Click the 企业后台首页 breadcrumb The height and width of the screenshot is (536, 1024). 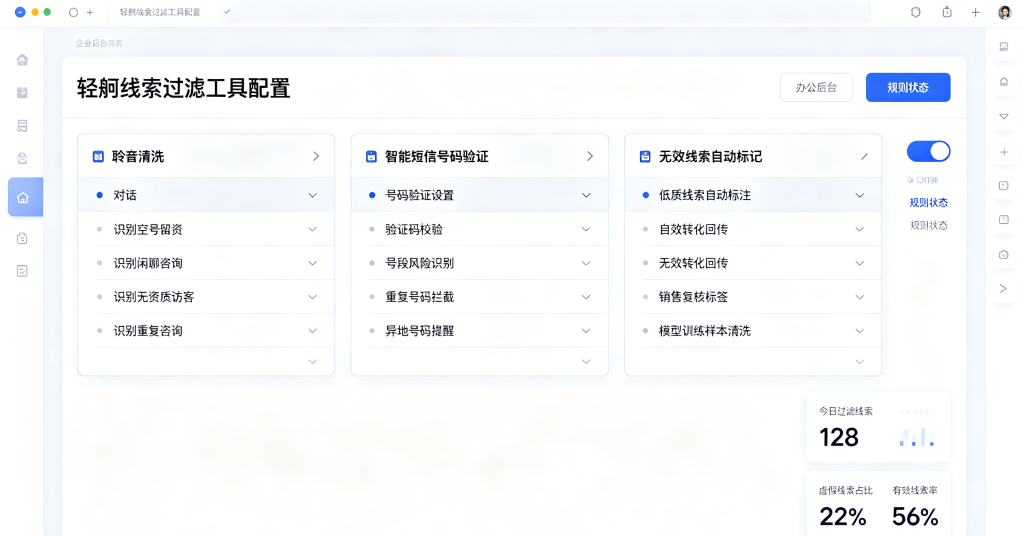99,43
